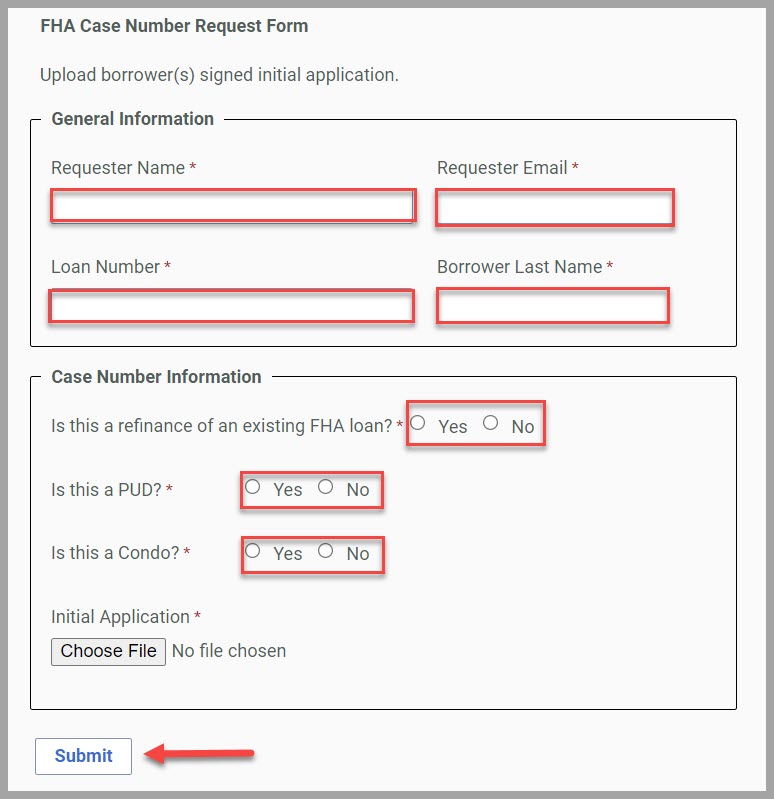Screen dimensions: 774x799
Task: Select Yes radio for Condo question
Action: tap(253, 551)
